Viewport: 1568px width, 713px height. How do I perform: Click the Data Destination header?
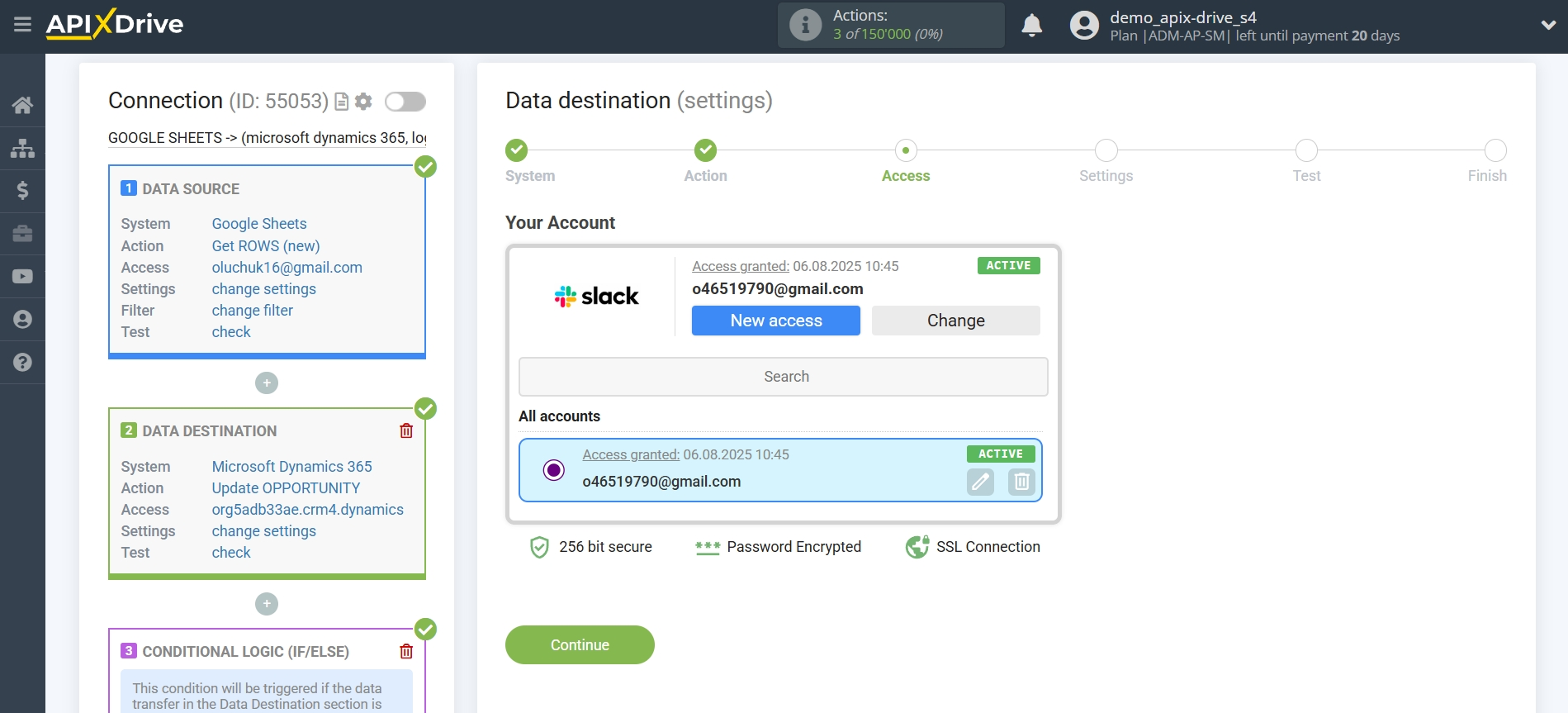pos(210,431)
